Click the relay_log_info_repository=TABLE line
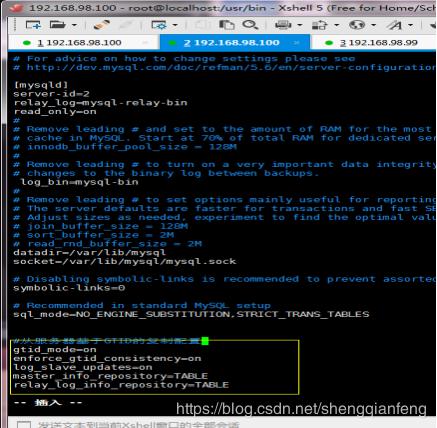Image resolution: width=437 pixels, height=428 pixels. coord(121,385)
